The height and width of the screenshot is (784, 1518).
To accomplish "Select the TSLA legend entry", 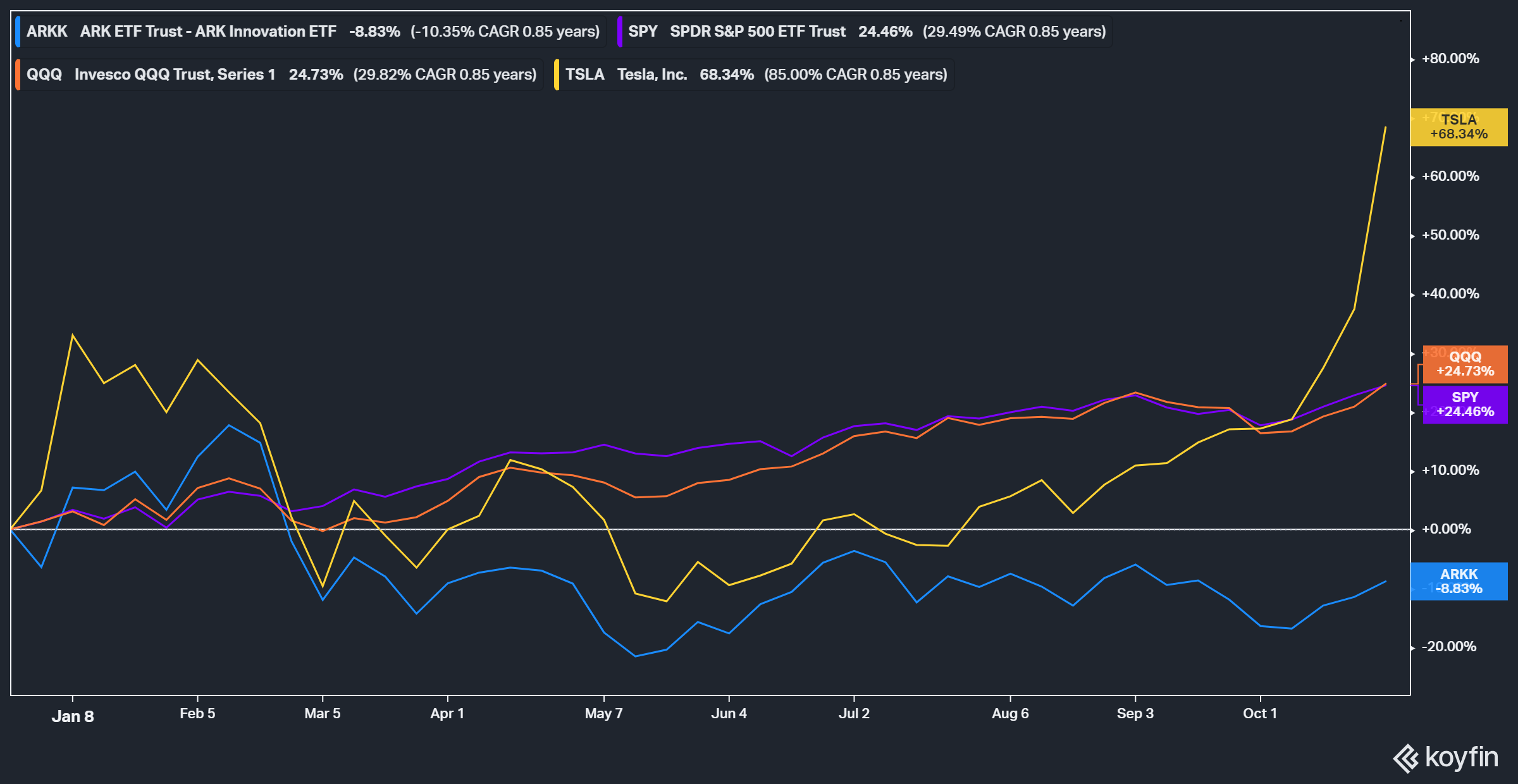I will pyautogui.click(x=754, y=75).
